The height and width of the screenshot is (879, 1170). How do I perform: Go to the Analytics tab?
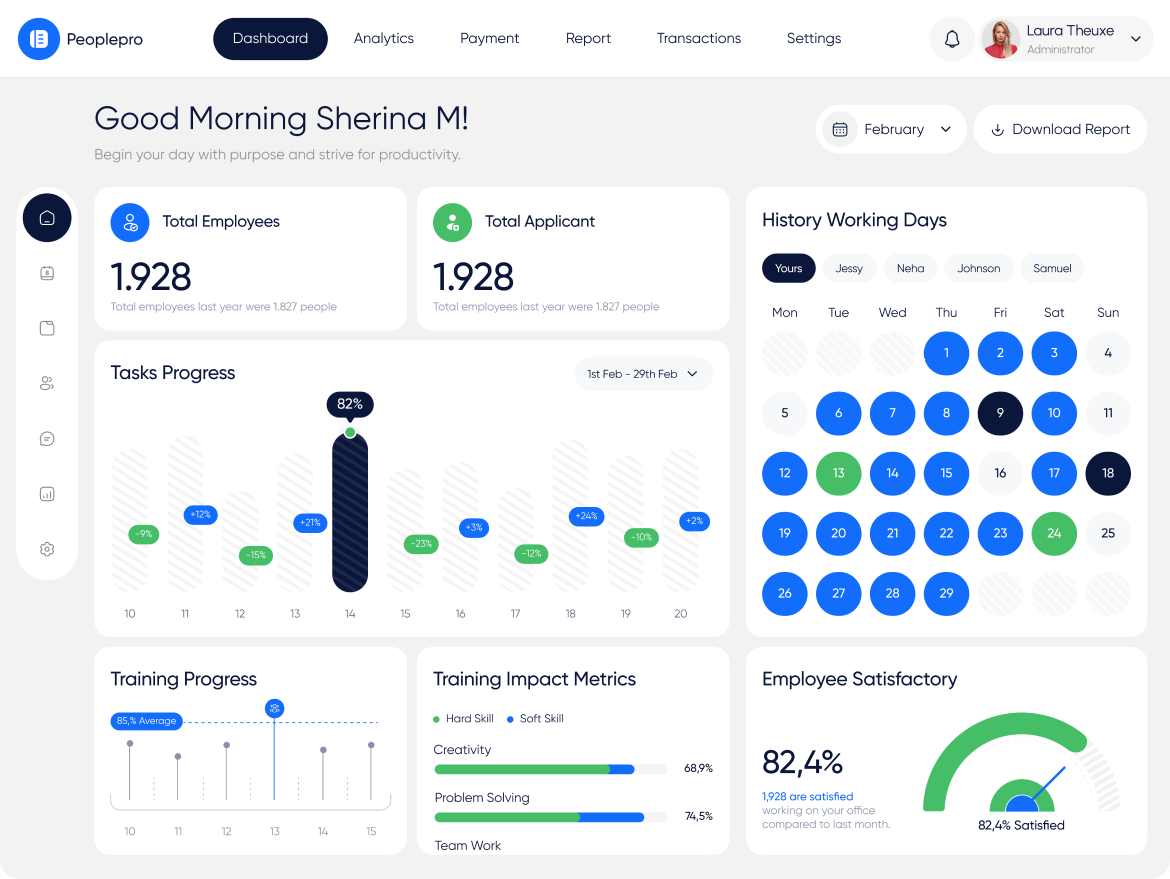(x=383, y=39)
